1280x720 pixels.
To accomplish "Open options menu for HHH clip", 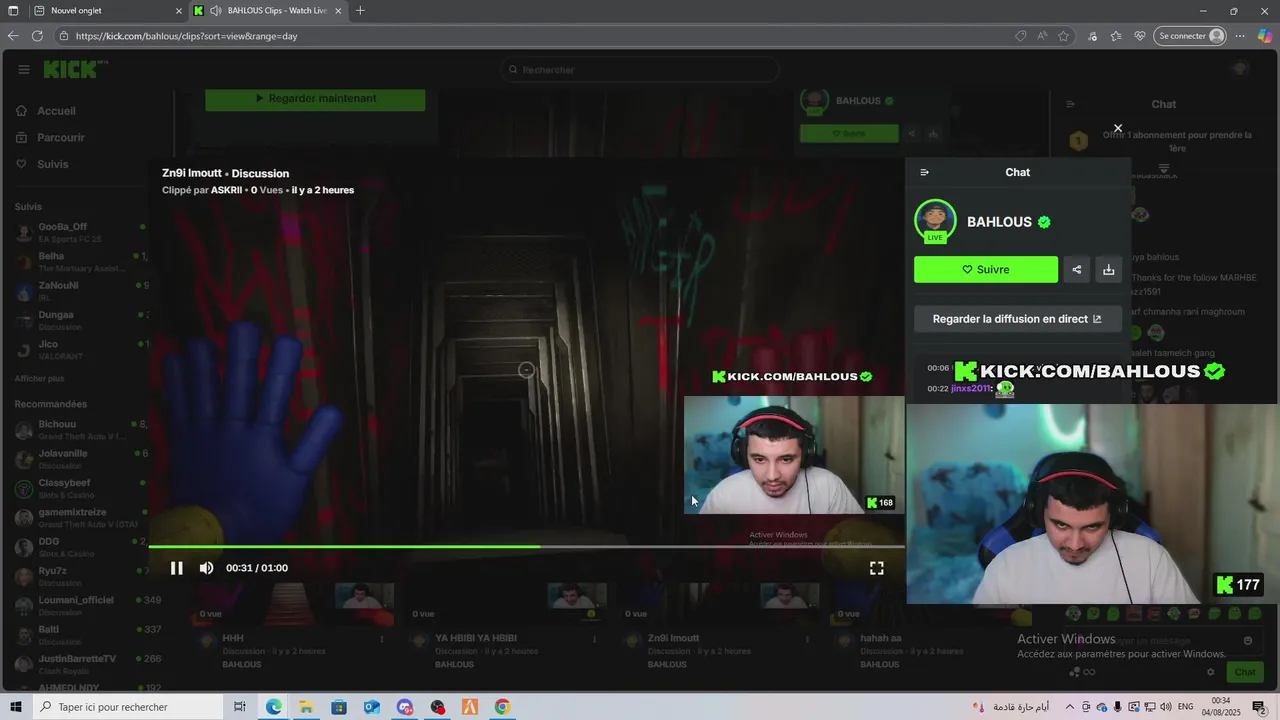I will pyautogui.click(x=382, y=638).
